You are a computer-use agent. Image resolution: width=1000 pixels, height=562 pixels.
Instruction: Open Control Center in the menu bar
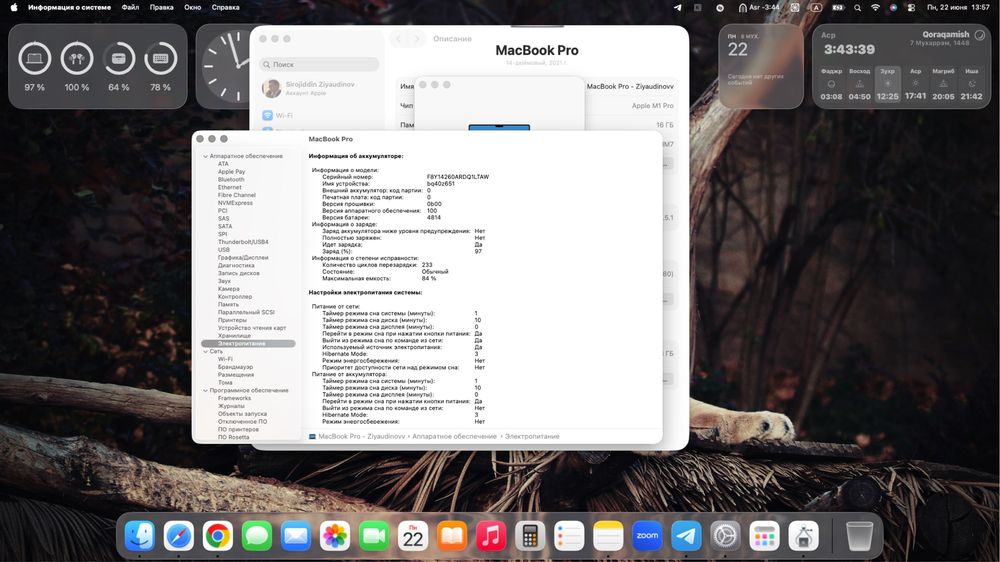pyautogui.click(x=911, y=8)
